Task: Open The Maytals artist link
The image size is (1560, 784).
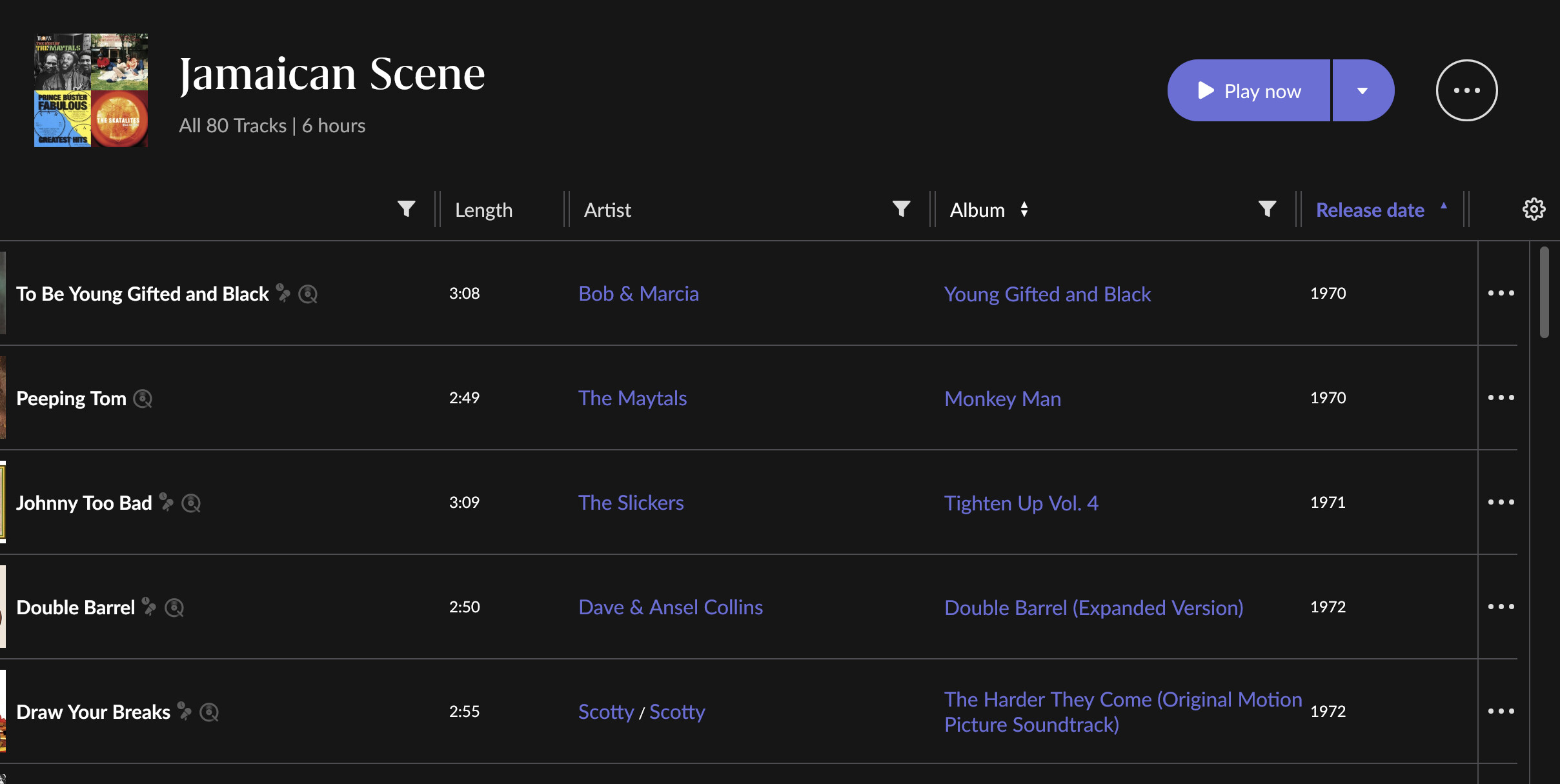Action: [x=632, y=398]
